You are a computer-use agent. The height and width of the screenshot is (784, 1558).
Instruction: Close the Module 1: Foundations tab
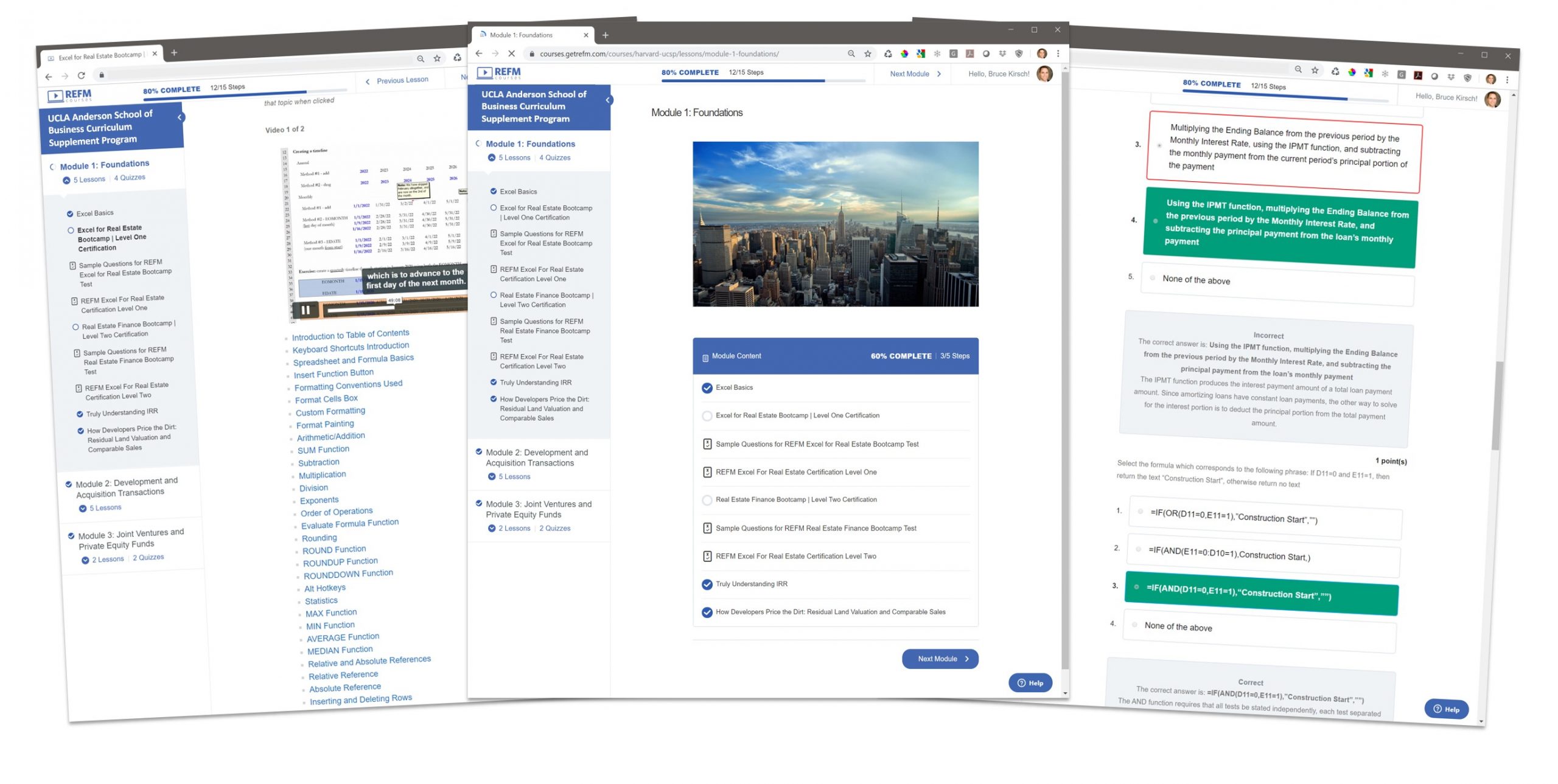pyautogui.click(x=586, y=35)
